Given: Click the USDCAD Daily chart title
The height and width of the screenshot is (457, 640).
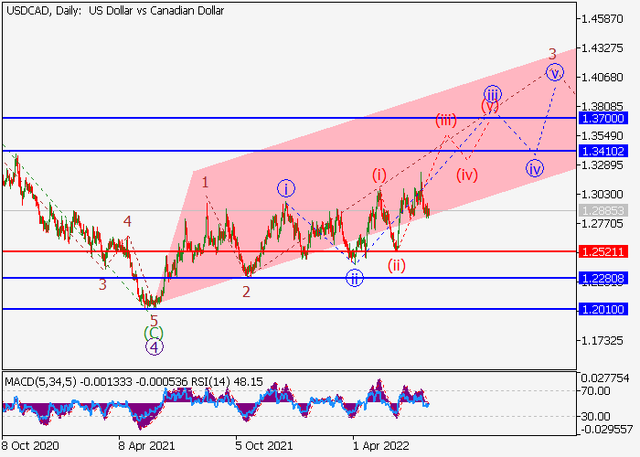Looking at the screenshot, I should coord(115,11).
